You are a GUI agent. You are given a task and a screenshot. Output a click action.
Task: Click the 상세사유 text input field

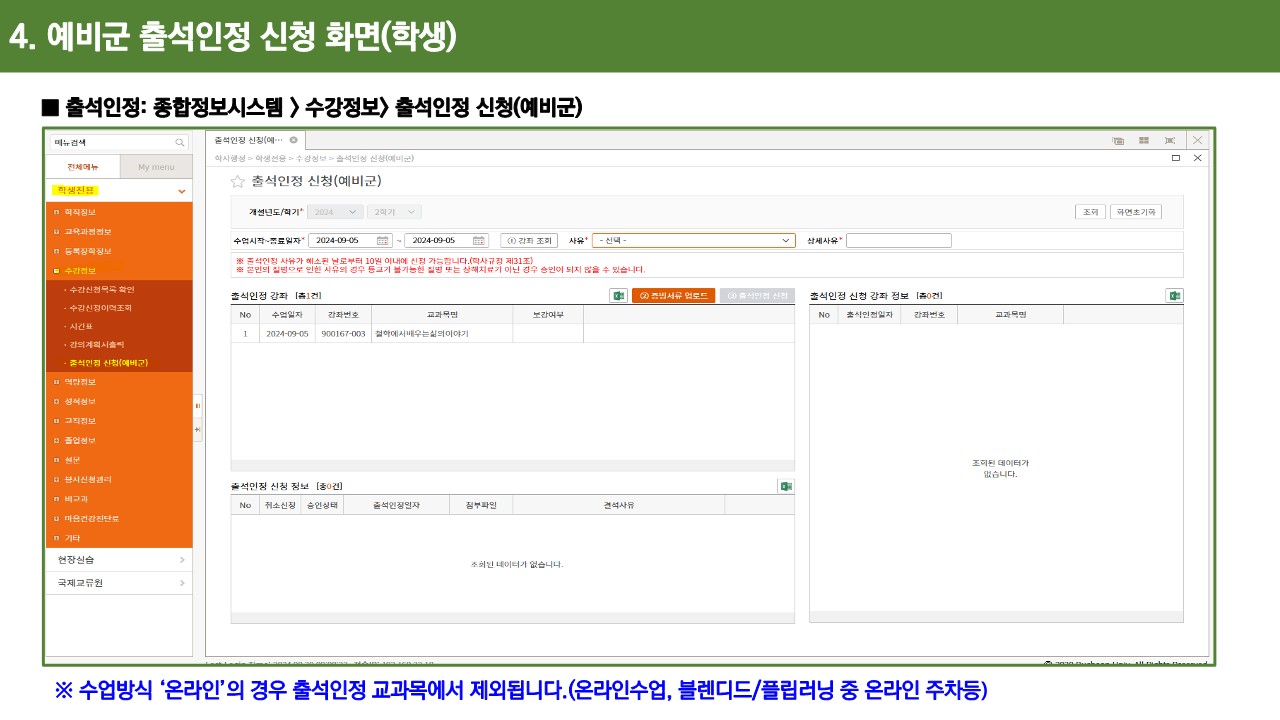900,240
